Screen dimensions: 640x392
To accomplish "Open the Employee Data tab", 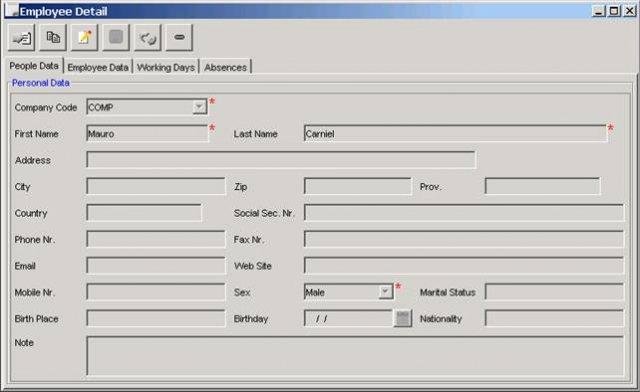I will pyautogui.click(x=98, y=67).
